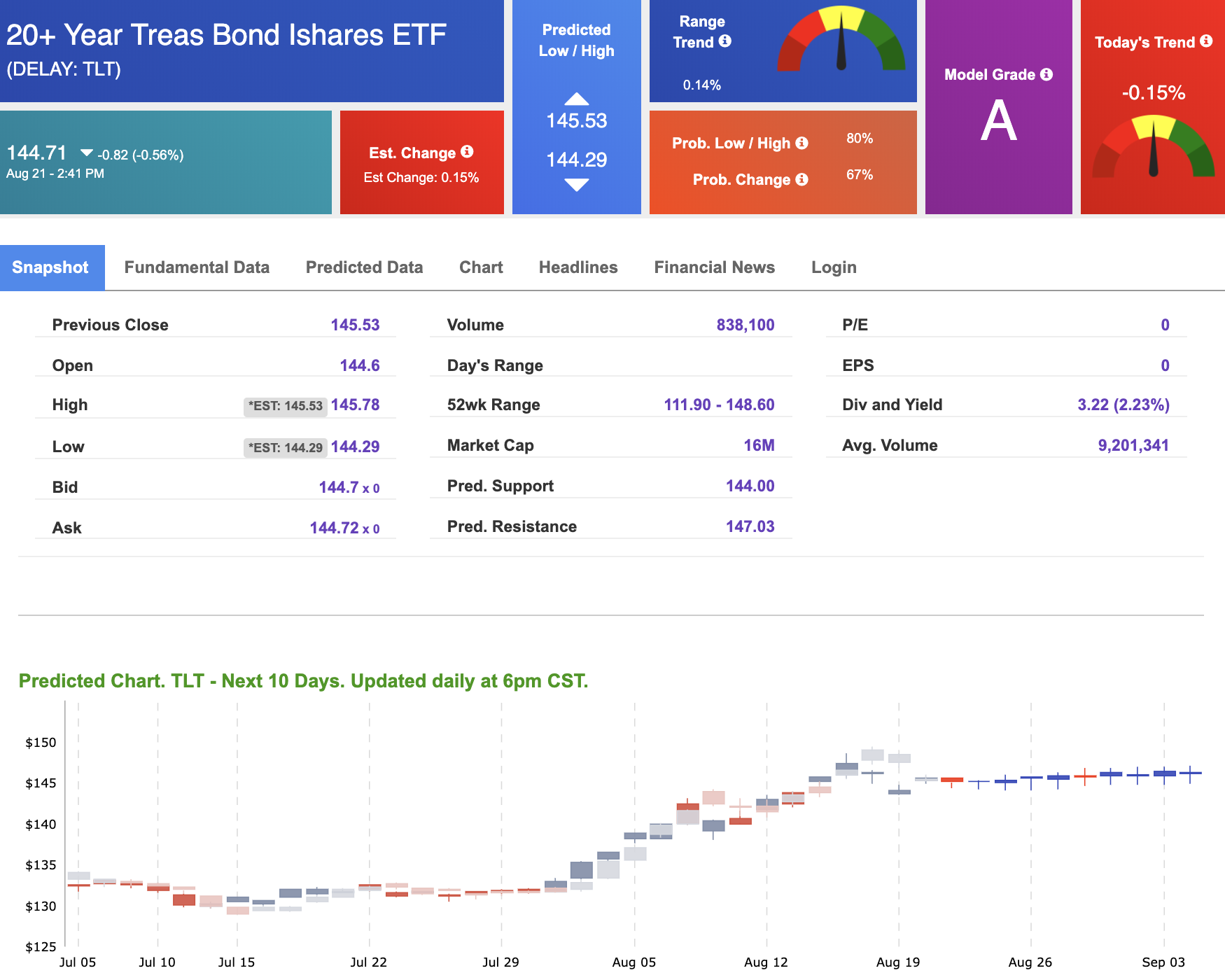Click the Today's Trend info icon
Viewport: 1225px width, 980px height.
click(1206, 41)
